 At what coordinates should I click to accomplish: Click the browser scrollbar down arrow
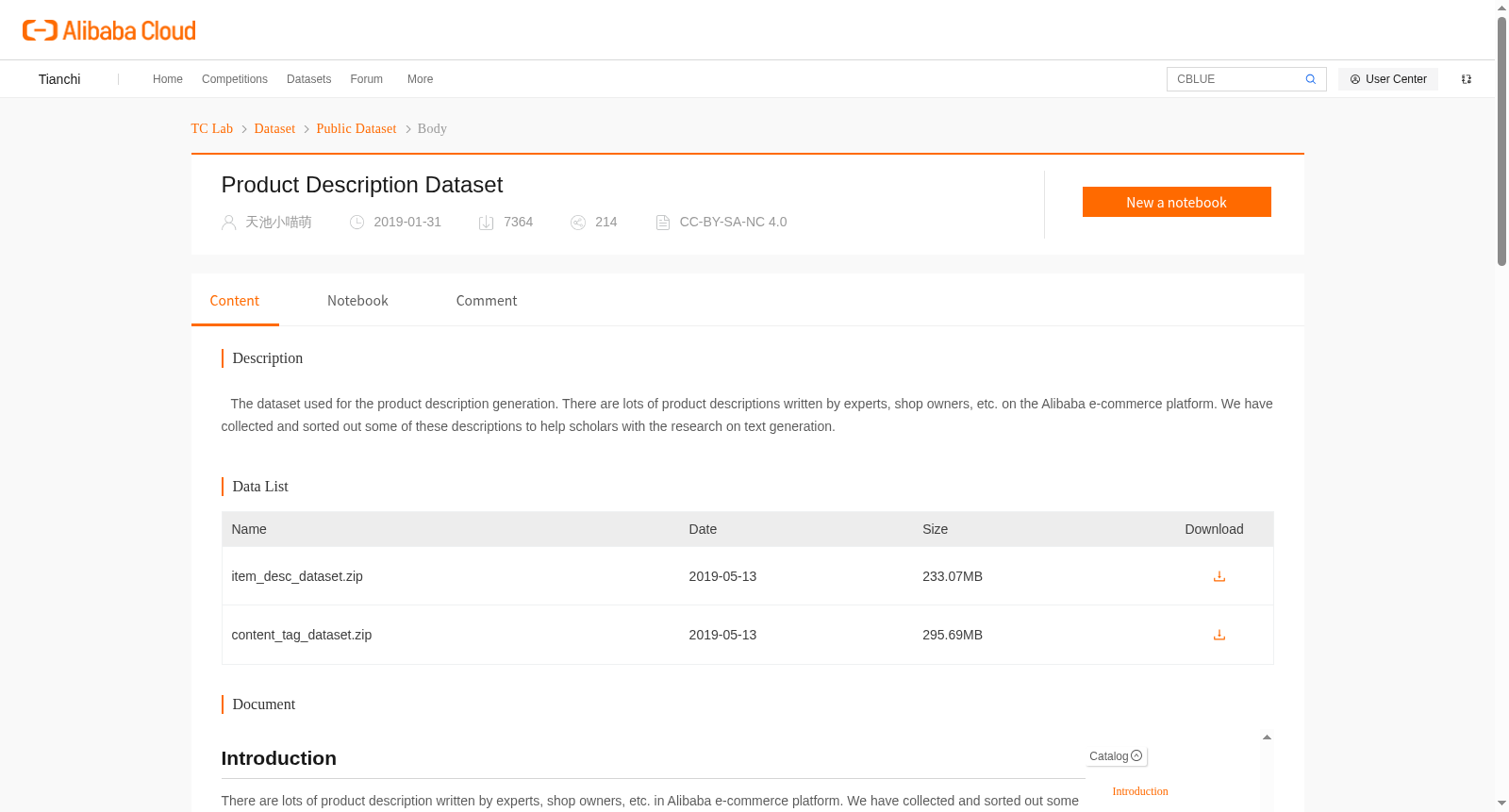[x=1501, y=803]
